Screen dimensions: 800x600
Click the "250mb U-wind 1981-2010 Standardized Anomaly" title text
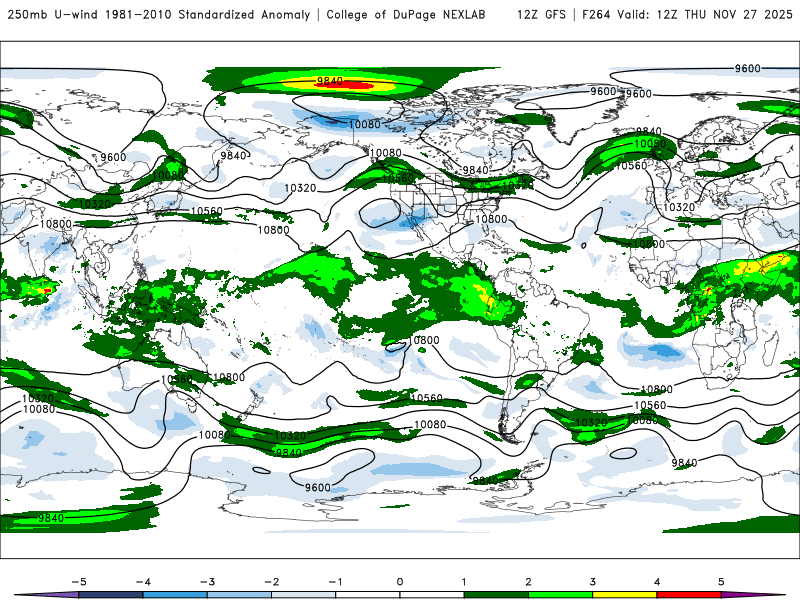click(x=159, y=14)
